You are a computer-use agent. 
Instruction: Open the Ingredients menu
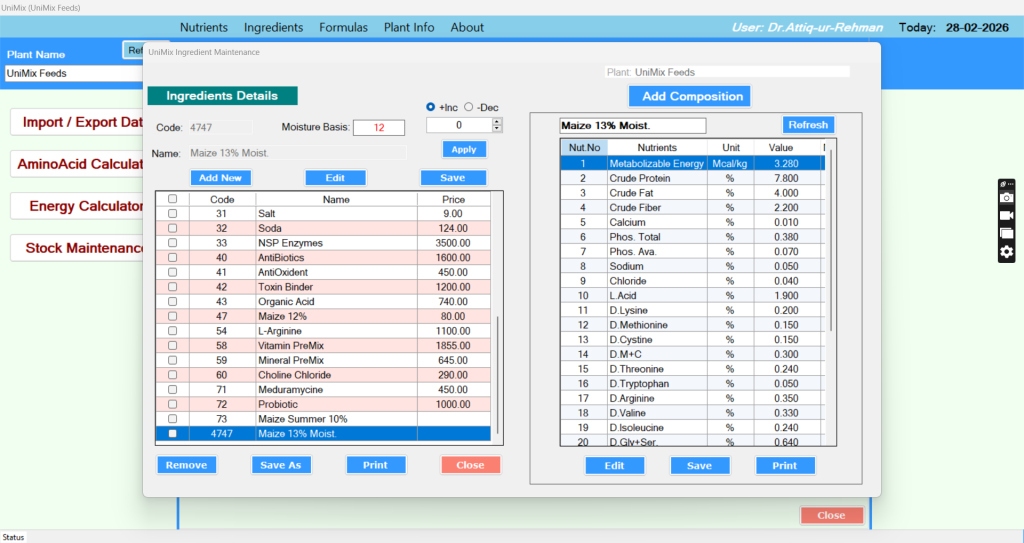[x=273, y=27]
